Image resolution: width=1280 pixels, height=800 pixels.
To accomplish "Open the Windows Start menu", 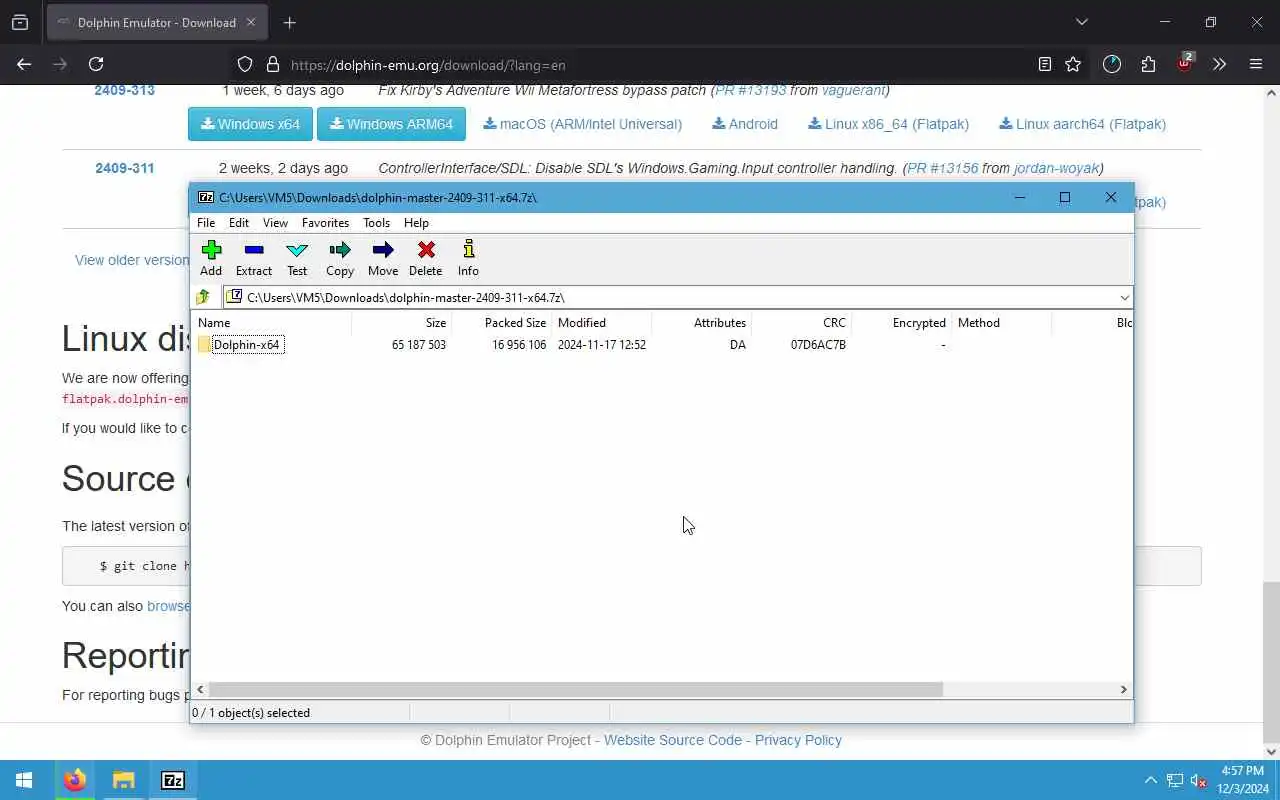I will click(24, 780).
